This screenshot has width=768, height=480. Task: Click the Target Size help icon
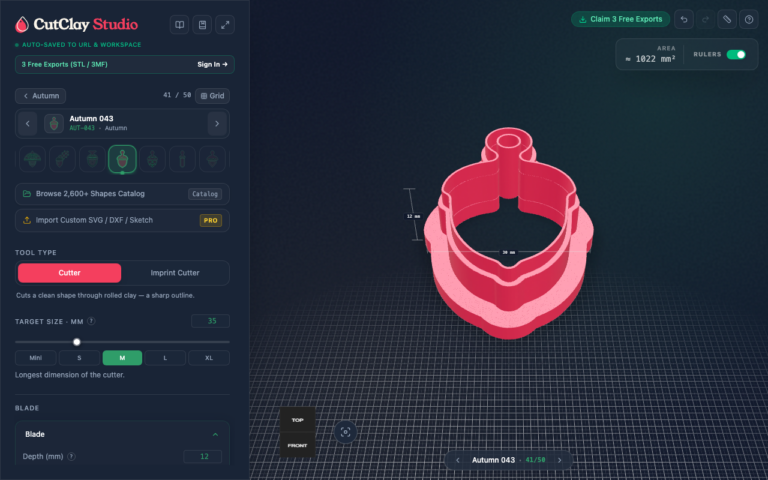coord(91,321)
